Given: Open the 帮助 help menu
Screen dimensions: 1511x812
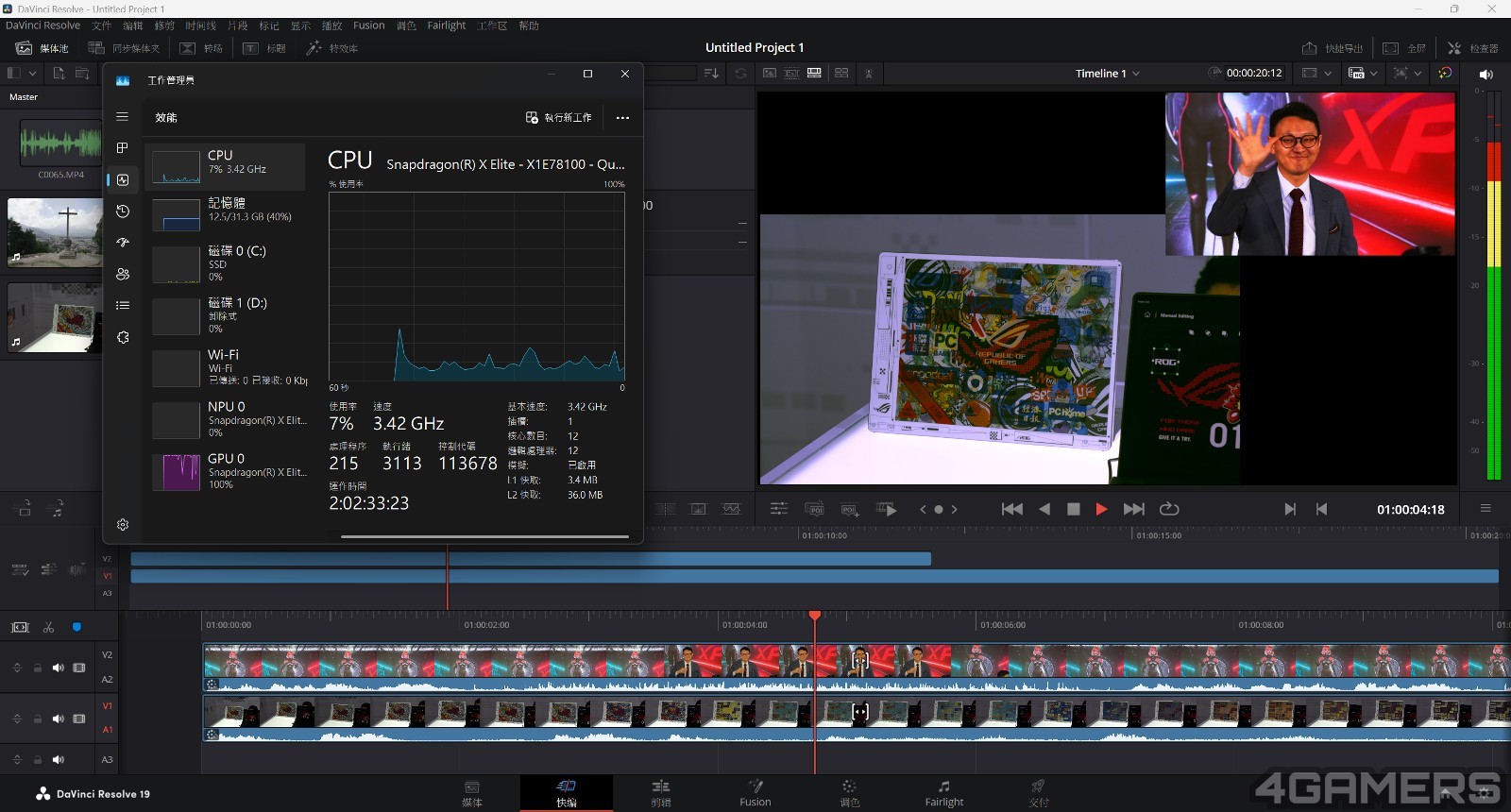Looking at the screenshot, I should tap(529, 25).
